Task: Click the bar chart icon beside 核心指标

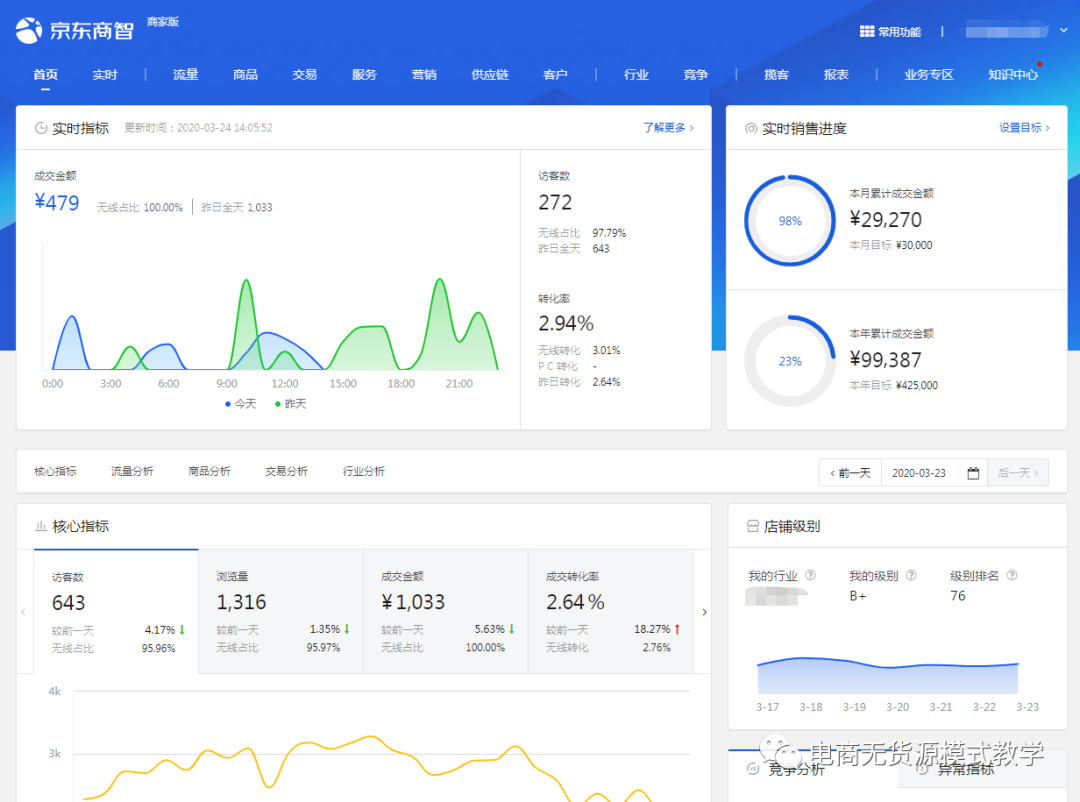Action: click(41, 526)
